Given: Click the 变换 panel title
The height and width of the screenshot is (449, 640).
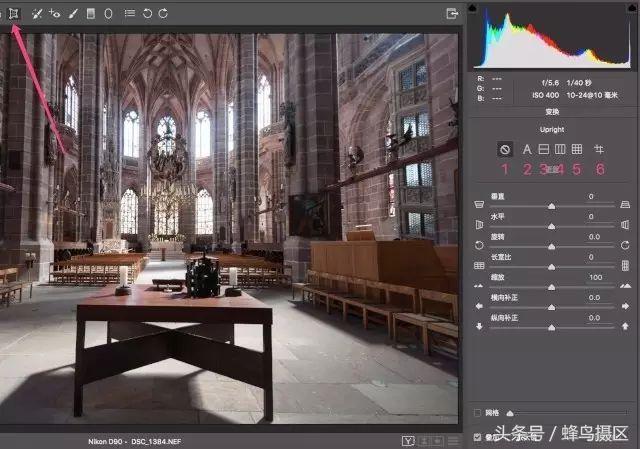Looking at the screenshot, I should point(552,112).
